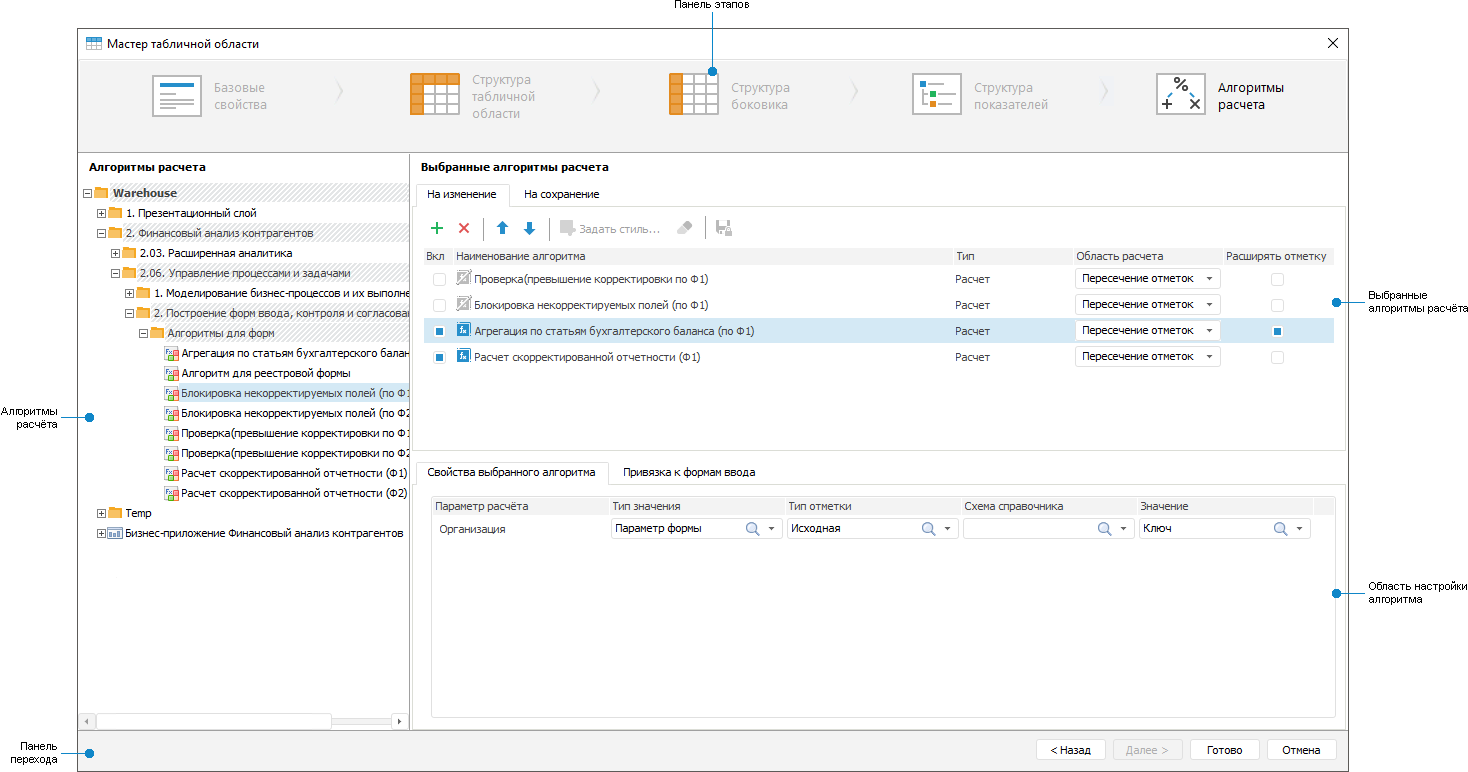This screenshot has height=772, width=1468.
Task: Switch to the На сохранение tab
Action: coord(561,194)
